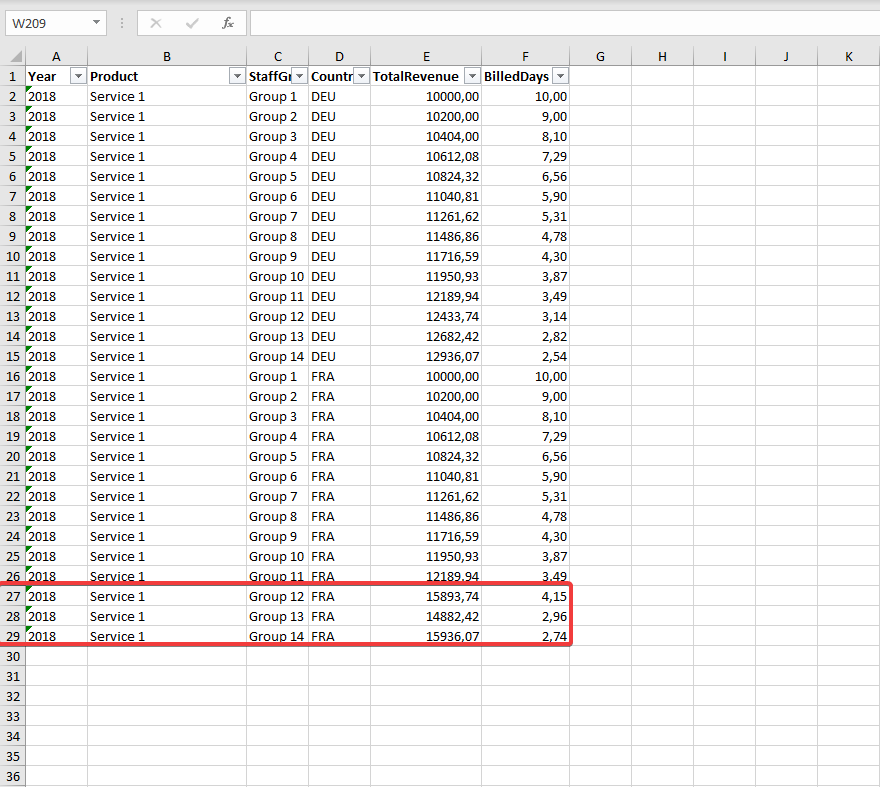
Task: Click the Cancel X icon in formula bar
Action: click(156, 23)
